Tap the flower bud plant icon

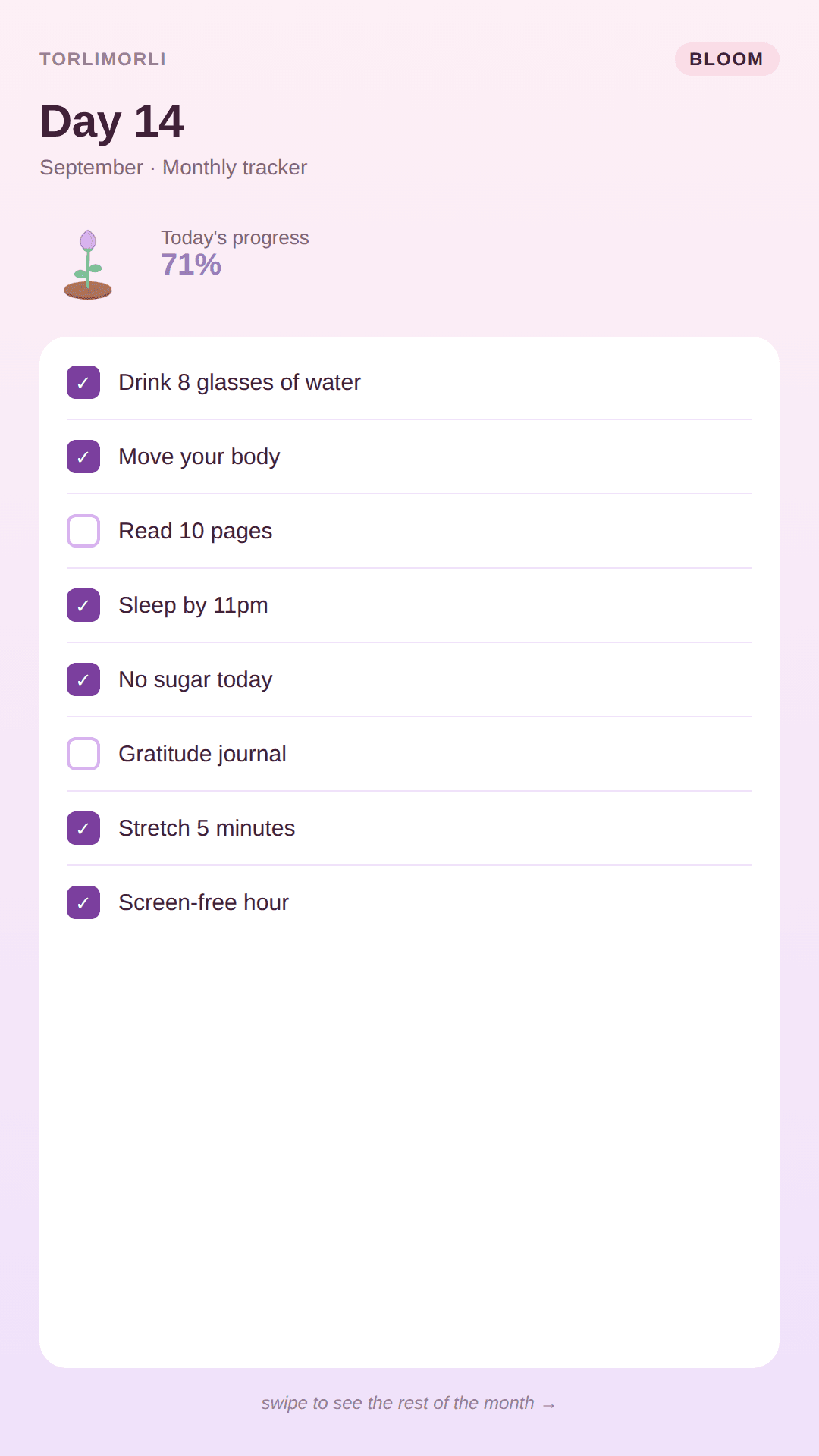point(88,264)
